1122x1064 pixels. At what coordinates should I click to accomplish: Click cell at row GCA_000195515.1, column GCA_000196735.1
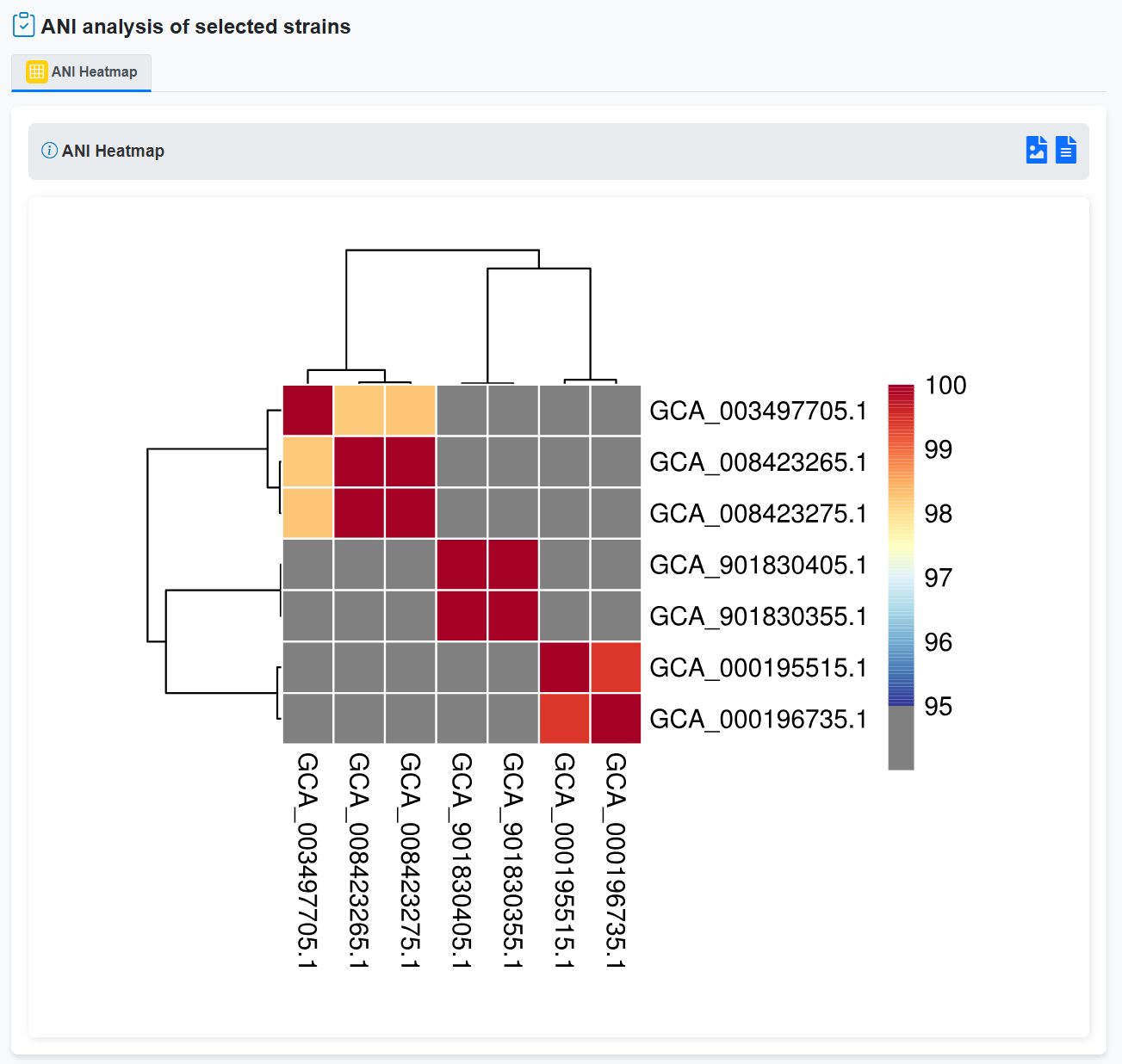tap(616, 667)
